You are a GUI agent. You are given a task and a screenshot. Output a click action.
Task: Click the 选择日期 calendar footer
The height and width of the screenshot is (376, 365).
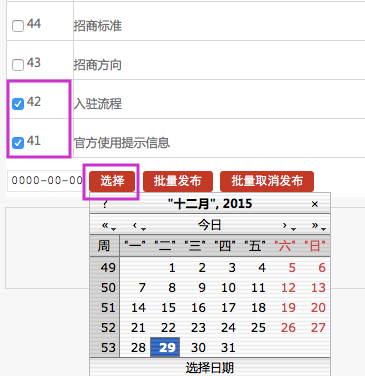(210, 367)
